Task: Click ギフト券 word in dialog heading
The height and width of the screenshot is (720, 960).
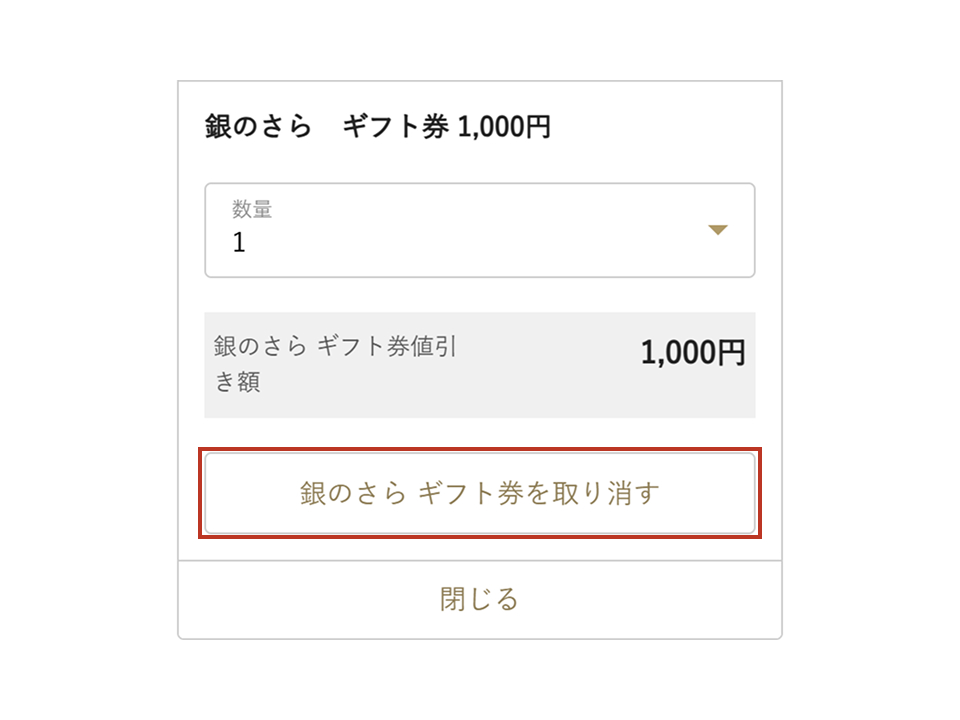Action: click(395, 128)
